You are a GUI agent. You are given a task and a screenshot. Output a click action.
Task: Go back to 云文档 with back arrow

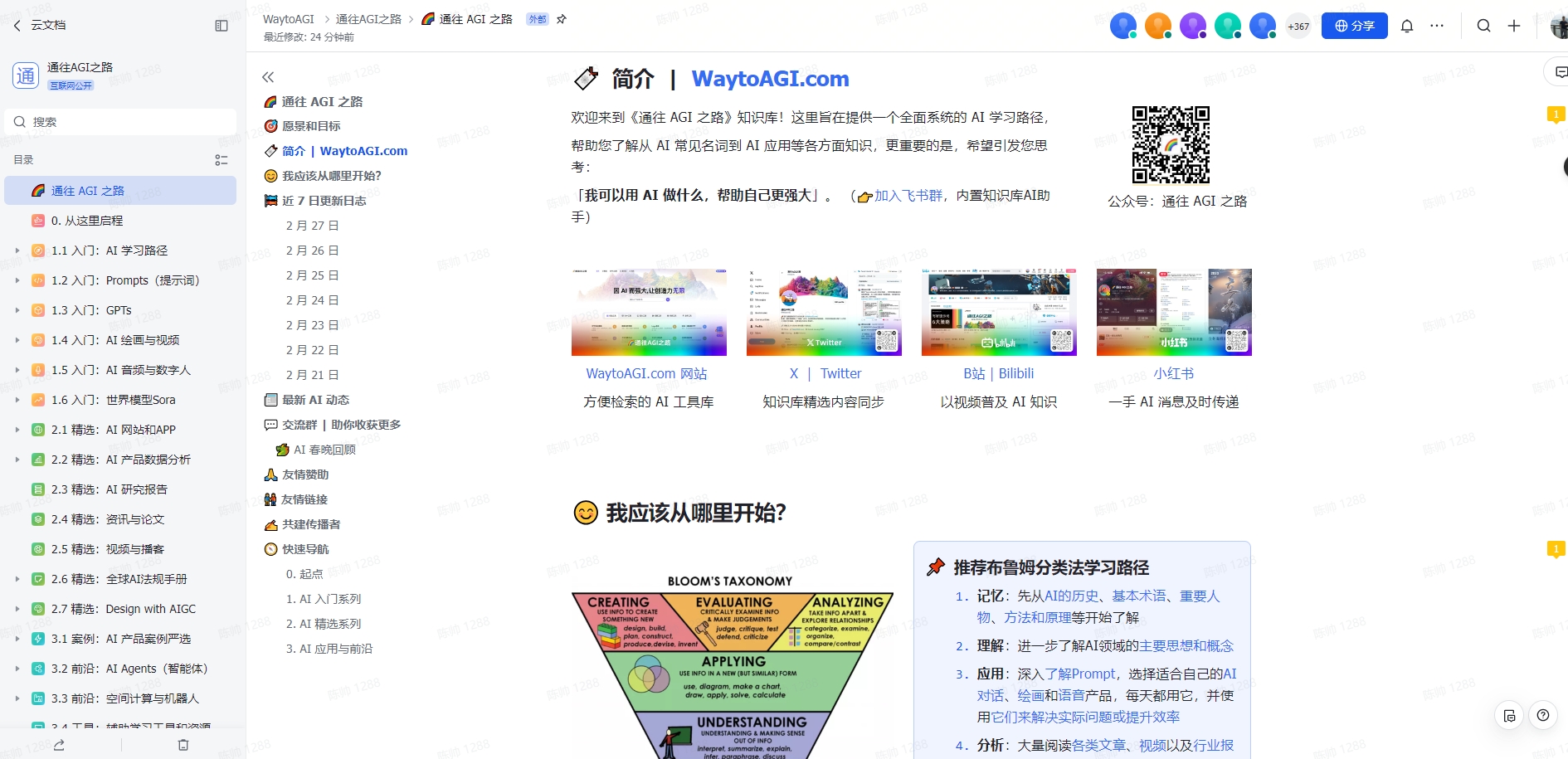coord(17,26)
